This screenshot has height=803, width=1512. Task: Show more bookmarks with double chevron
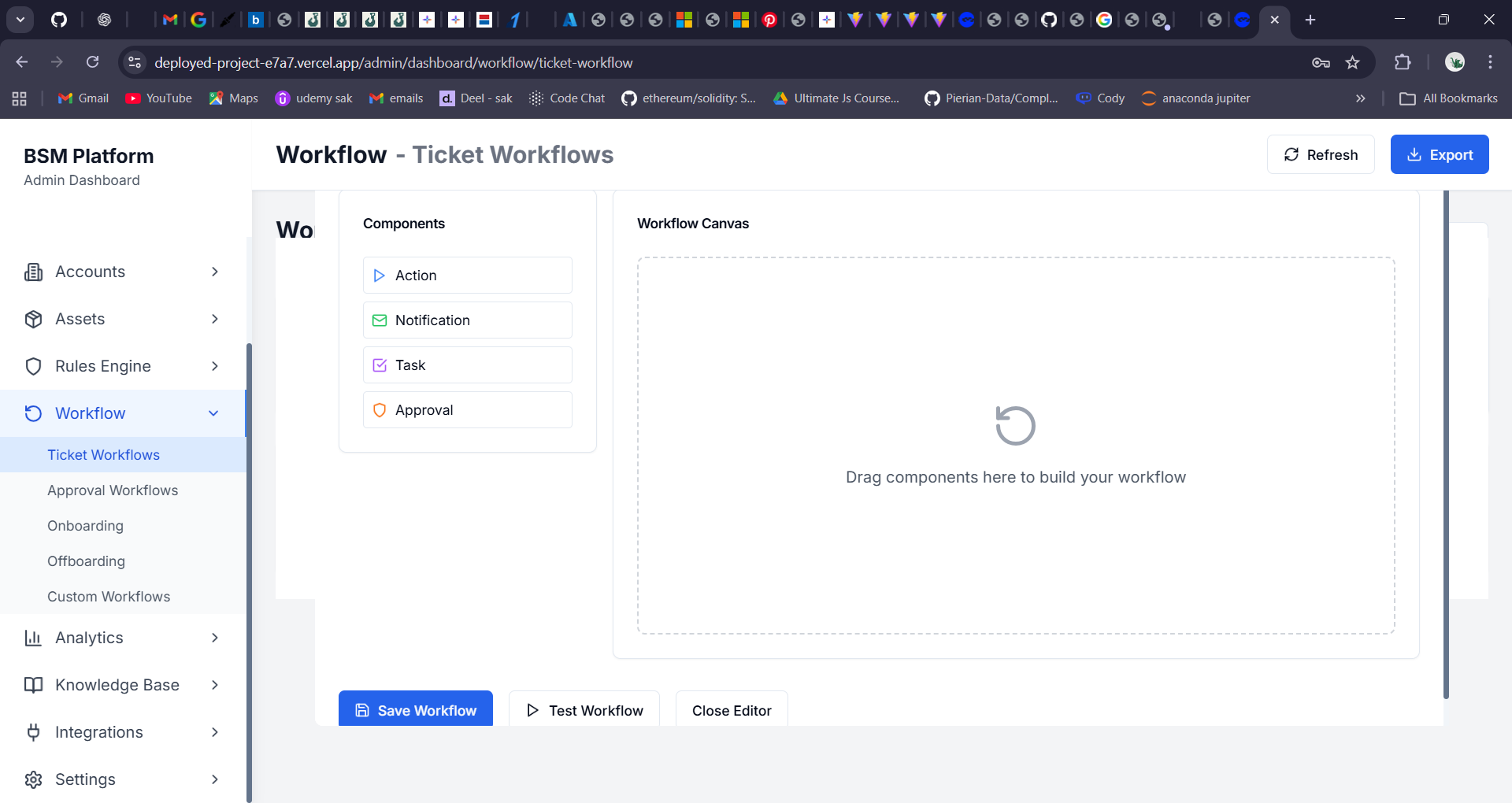click(x=1360, y=98)
